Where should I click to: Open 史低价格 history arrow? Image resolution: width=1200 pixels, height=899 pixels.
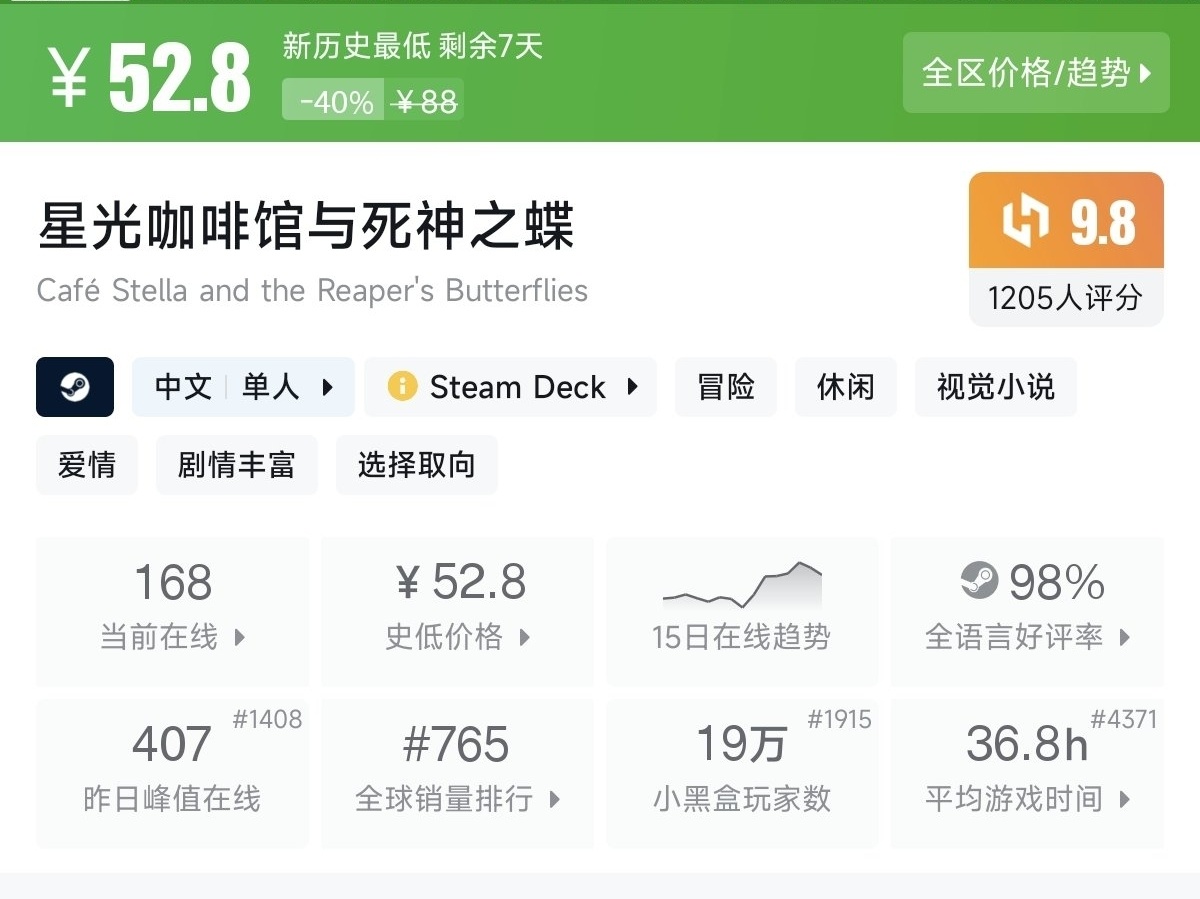pos(525,637)
